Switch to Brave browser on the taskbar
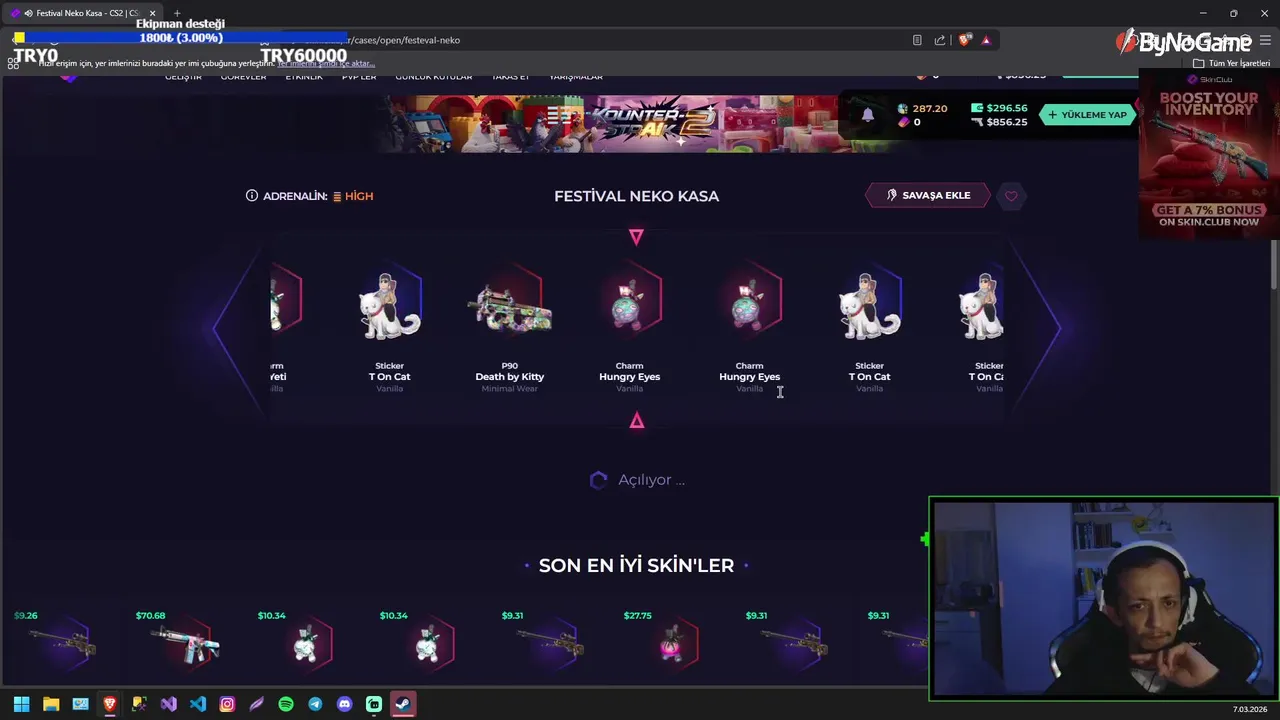 pyautogui.click(x=110, y=704)
